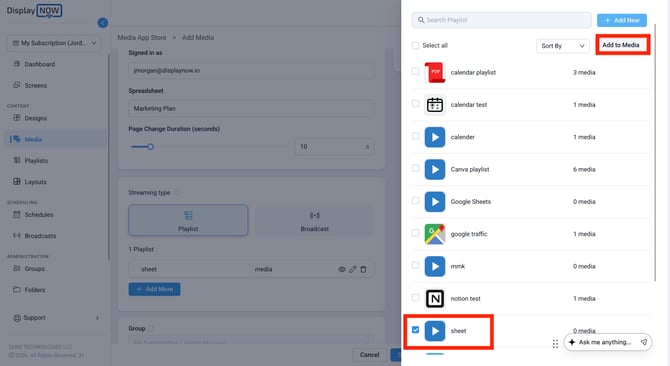Click the Search Playlist field
Screen dimensions: 670x366
pyautogui.click(x=502, y=20)
